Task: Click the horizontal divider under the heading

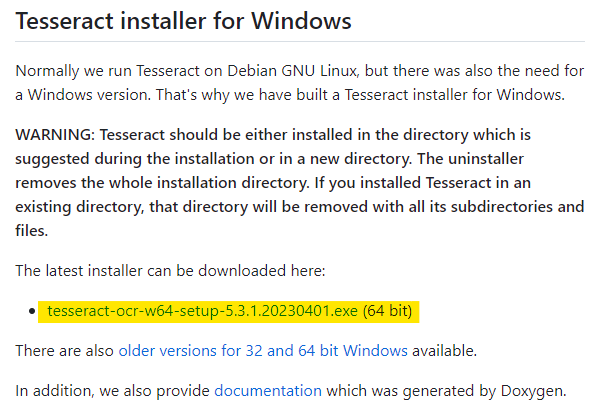Action: point(300,41)
